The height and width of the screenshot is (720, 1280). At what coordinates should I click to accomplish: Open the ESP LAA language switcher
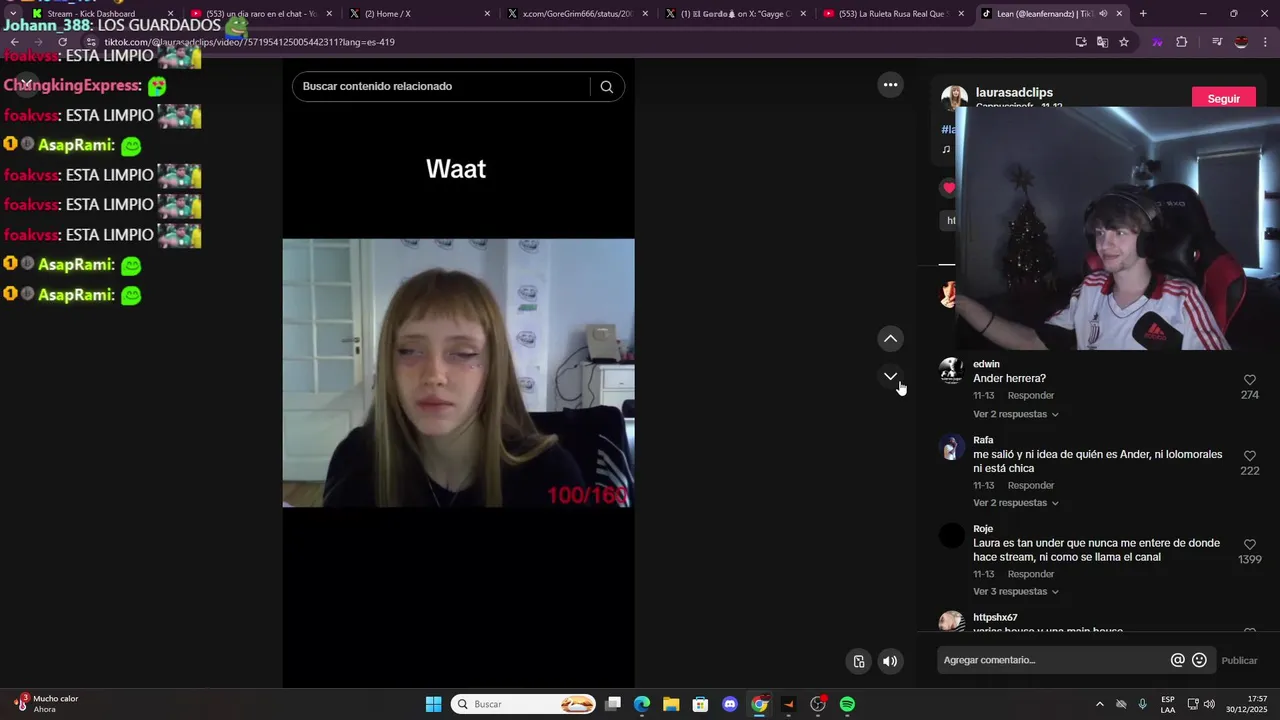1168,704
